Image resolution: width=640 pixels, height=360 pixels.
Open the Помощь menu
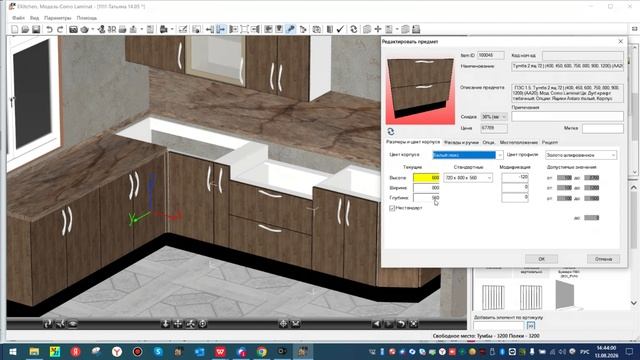pos(87,18)
